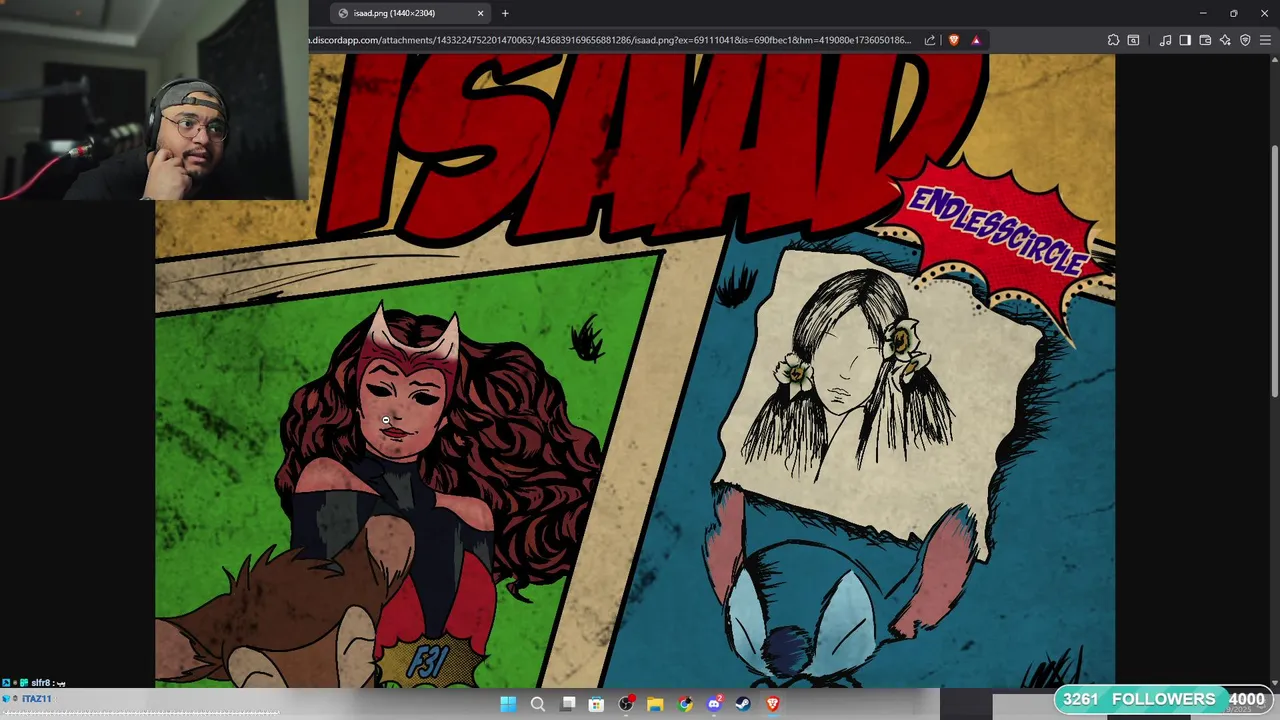Click the vertical page scrollbar thumb
Image resolution: width=1280 pixels, height=720 pixels.
click(x=1274, y=272)
